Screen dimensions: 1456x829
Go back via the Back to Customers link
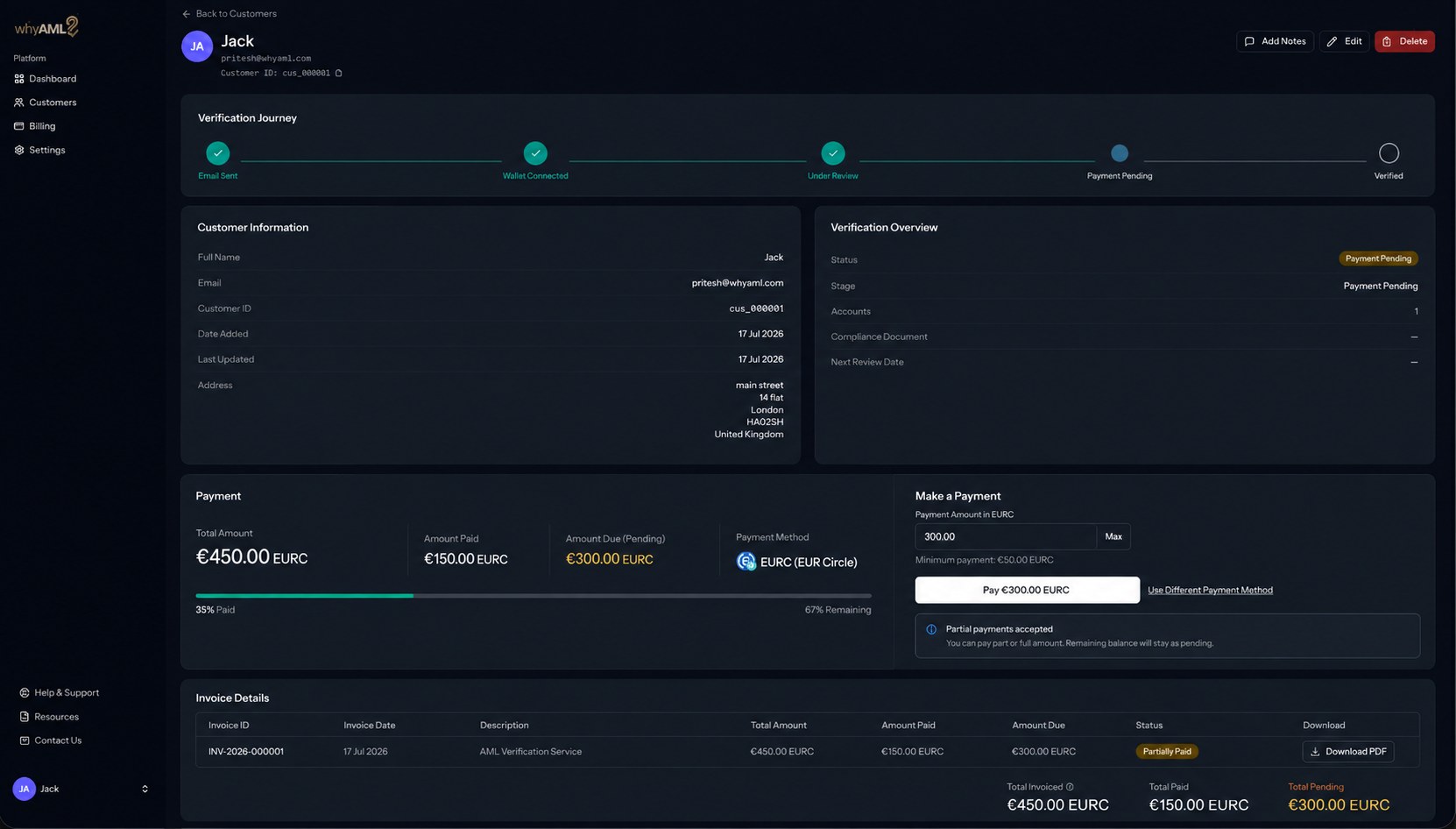[230, 14]
